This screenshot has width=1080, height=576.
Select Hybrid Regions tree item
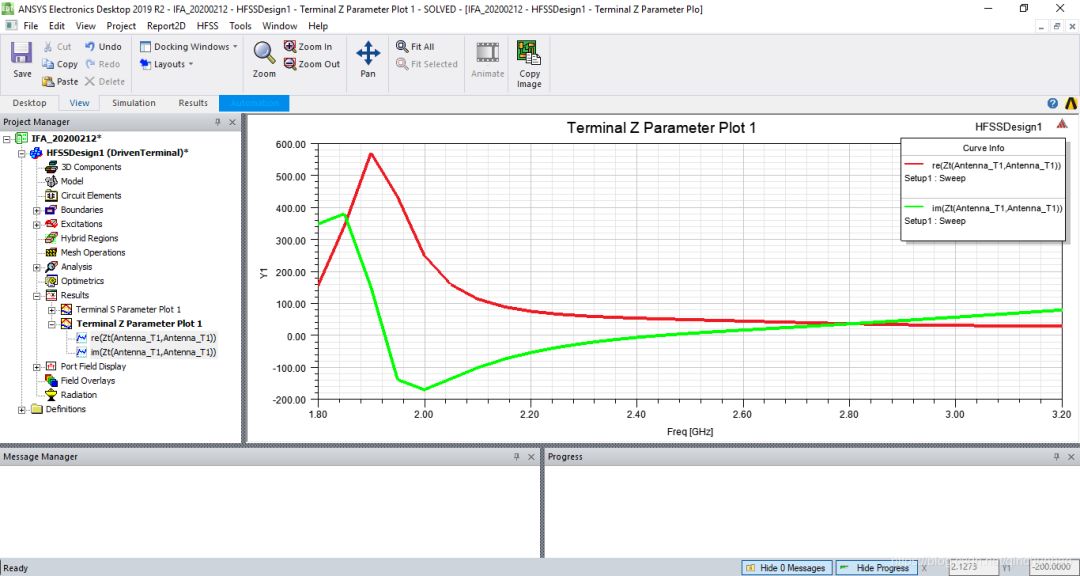pos(89,238)
